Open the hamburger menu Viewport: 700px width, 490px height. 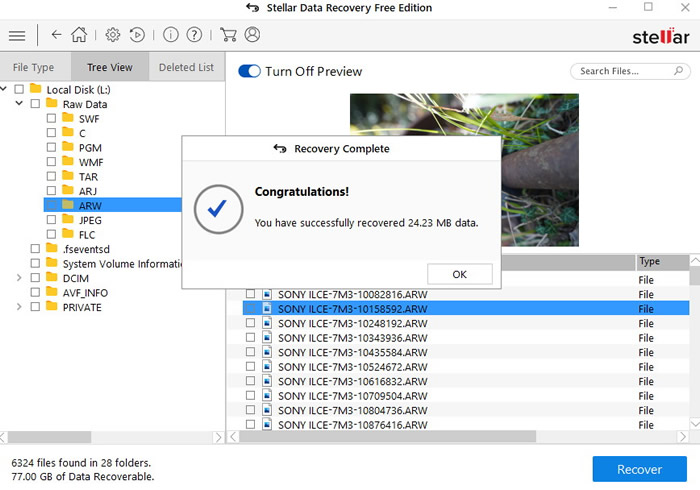(x=16, y=35)
